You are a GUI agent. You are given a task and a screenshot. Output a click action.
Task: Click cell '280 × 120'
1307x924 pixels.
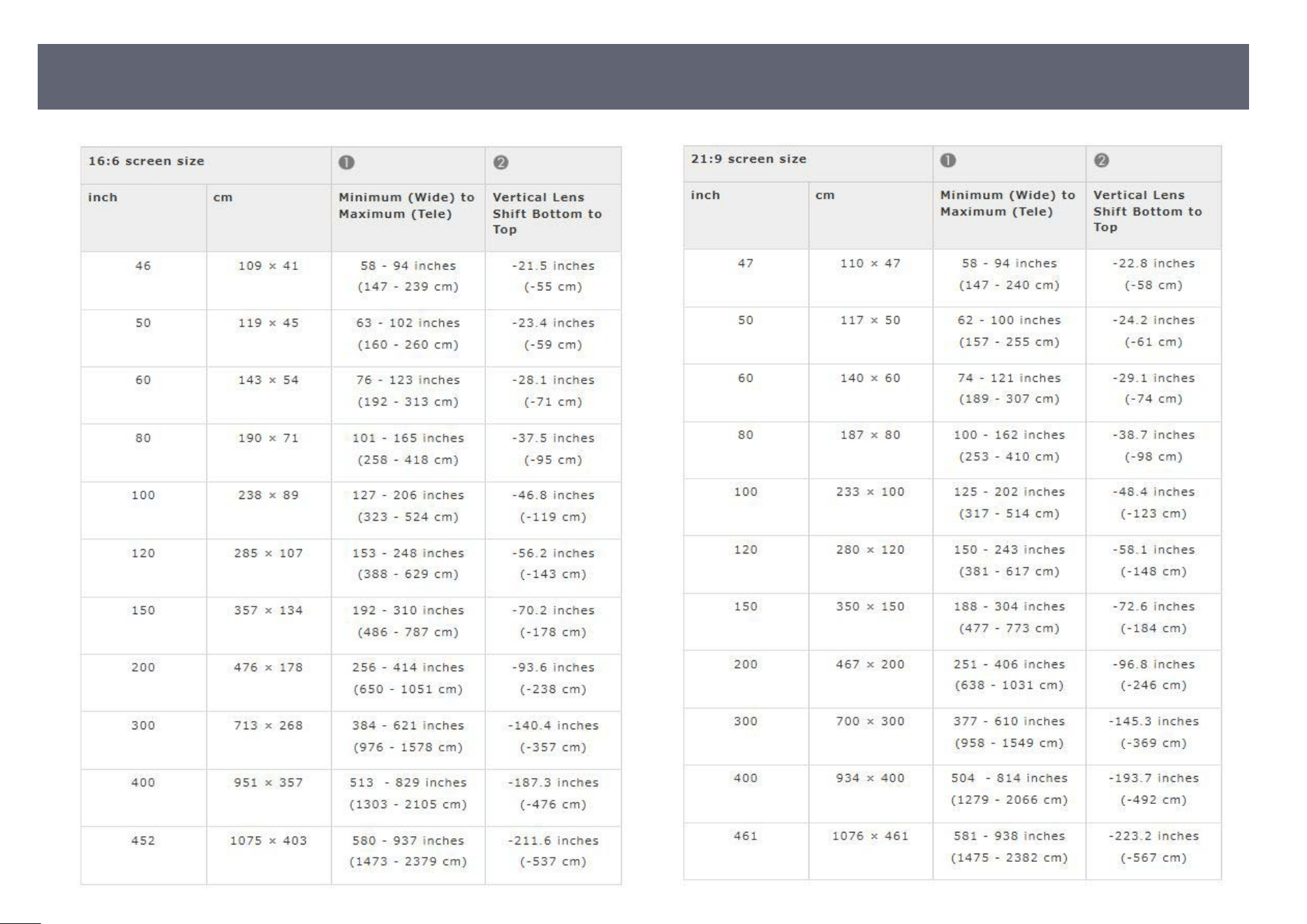870,550
